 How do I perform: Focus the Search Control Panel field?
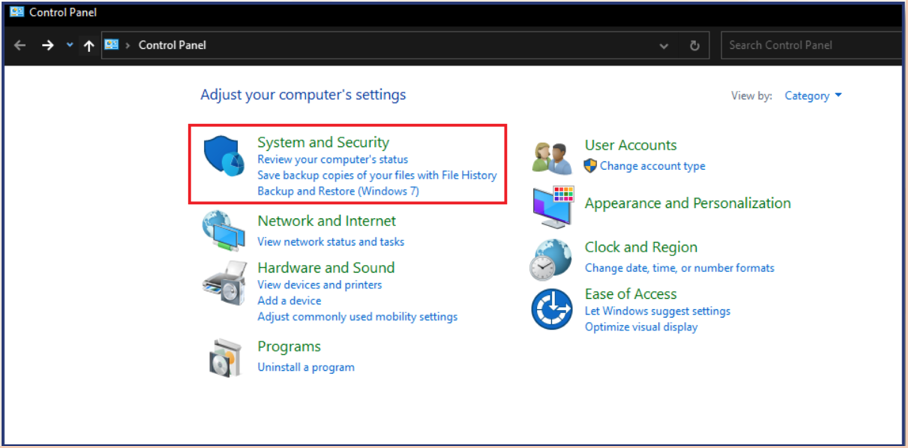pyautogui.click(x=811, y=45)
